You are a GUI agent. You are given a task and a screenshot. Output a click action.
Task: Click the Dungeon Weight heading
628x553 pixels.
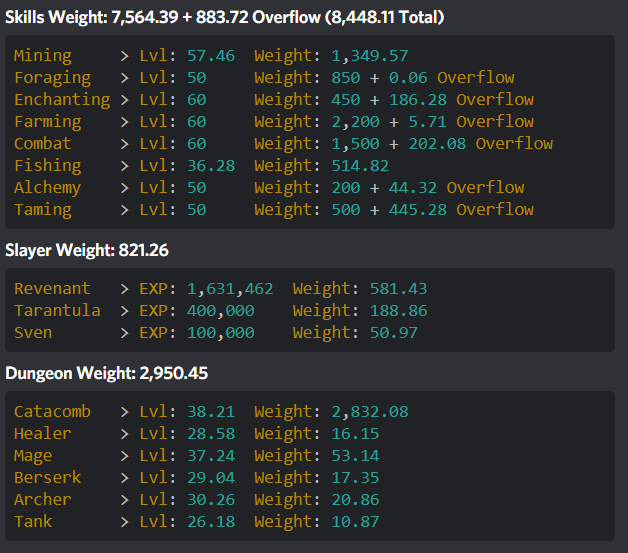105,373
